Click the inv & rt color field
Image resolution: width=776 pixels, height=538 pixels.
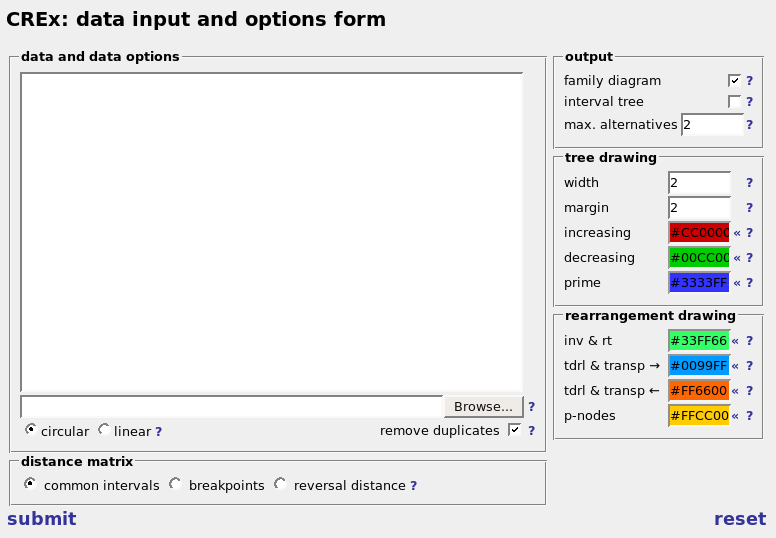coord(699,341)
